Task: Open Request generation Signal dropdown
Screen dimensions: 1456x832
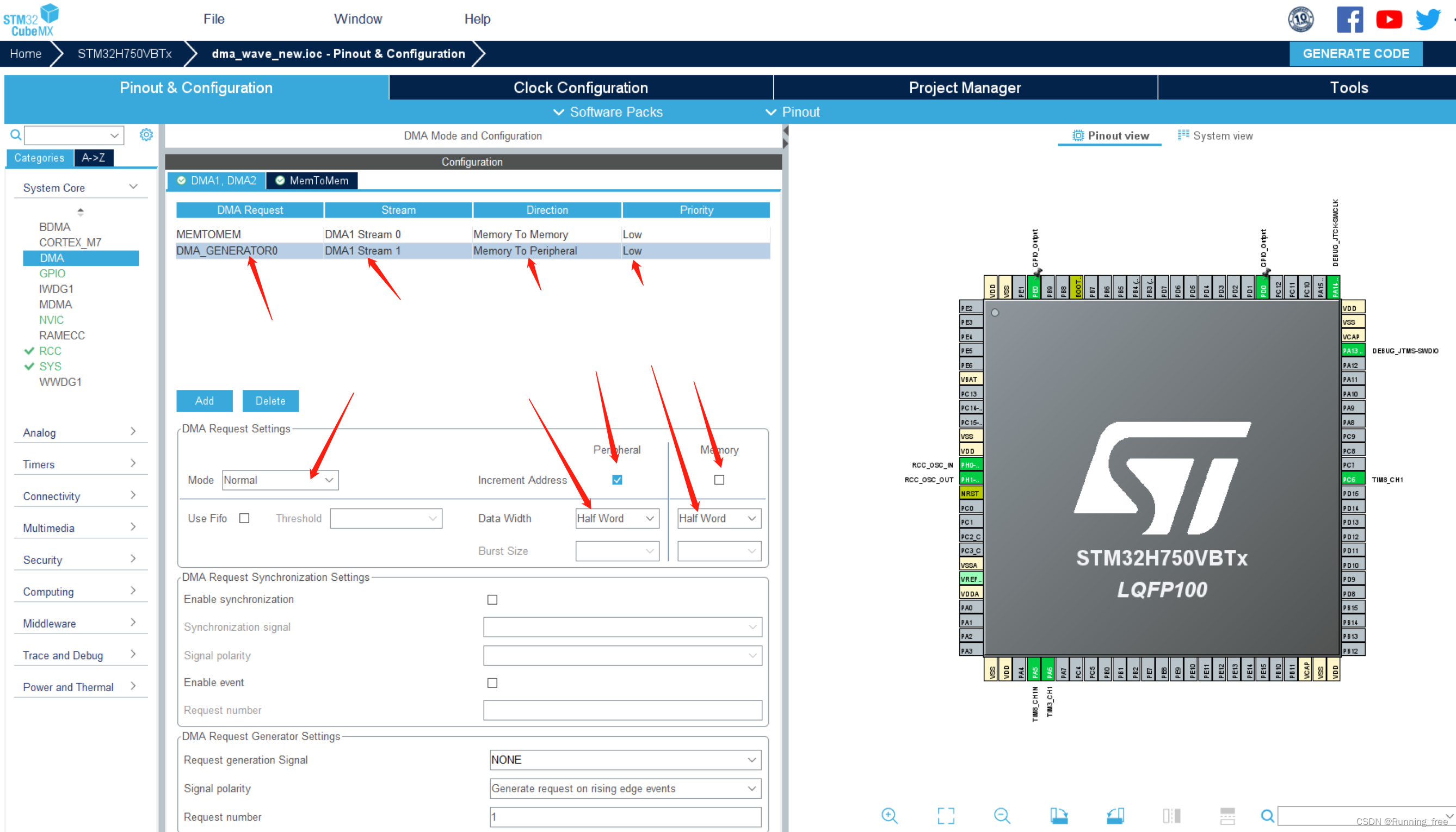Action: point(625,760)
